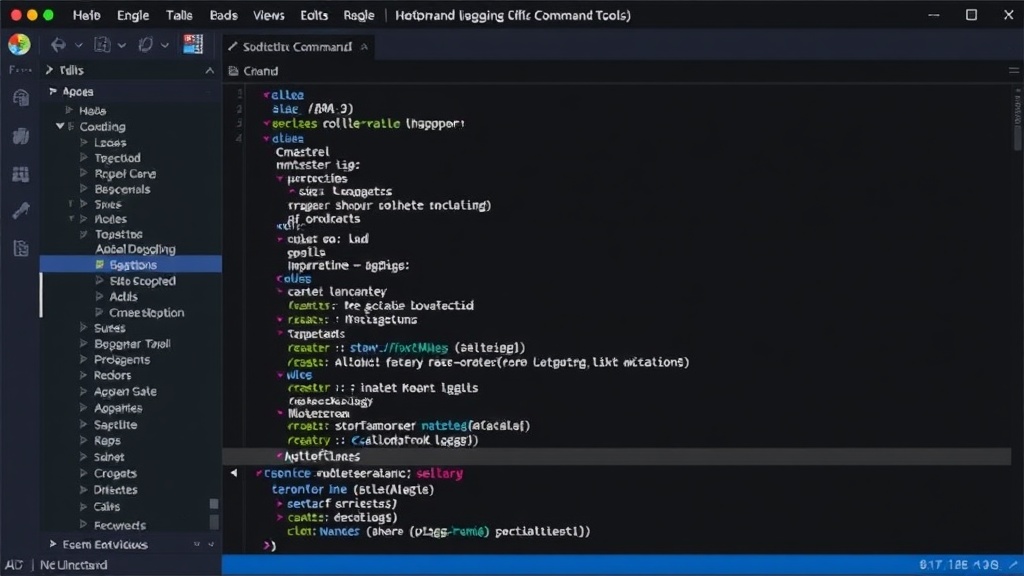Viewport: 1024px width, 576px height.
Task: Open the Views menu
Action: point(268,15)
